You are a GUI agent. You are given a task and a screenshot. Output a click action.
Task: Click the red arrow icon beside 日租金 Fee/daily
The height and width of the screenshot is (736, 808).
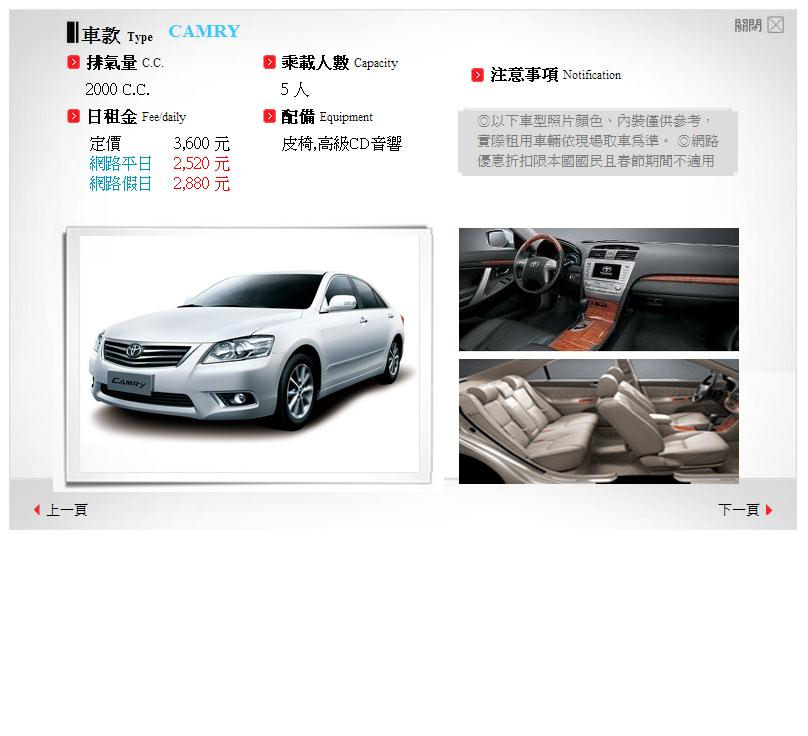73,115
